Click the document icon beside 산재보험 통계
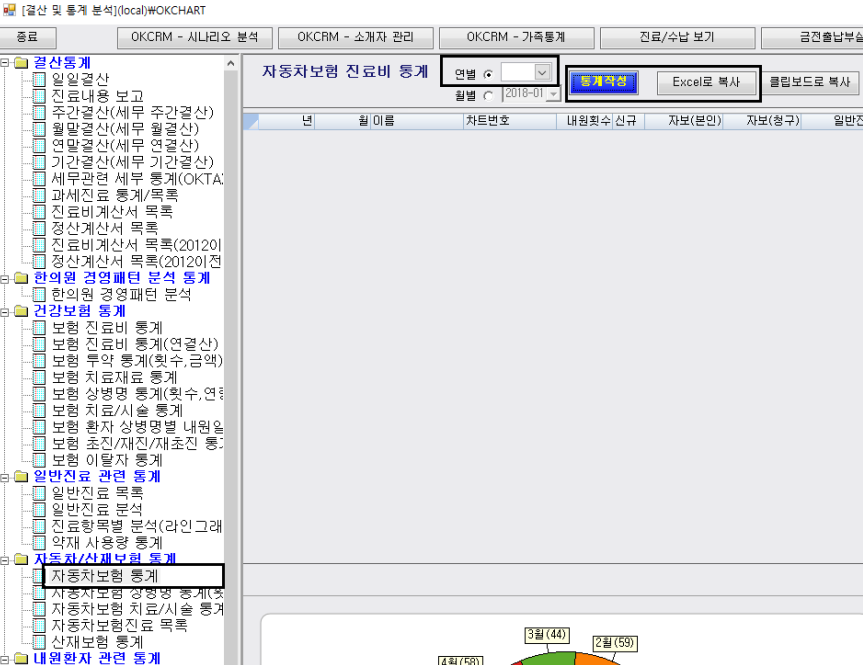This screenshot has height=665, width=863. pos(39,642)
